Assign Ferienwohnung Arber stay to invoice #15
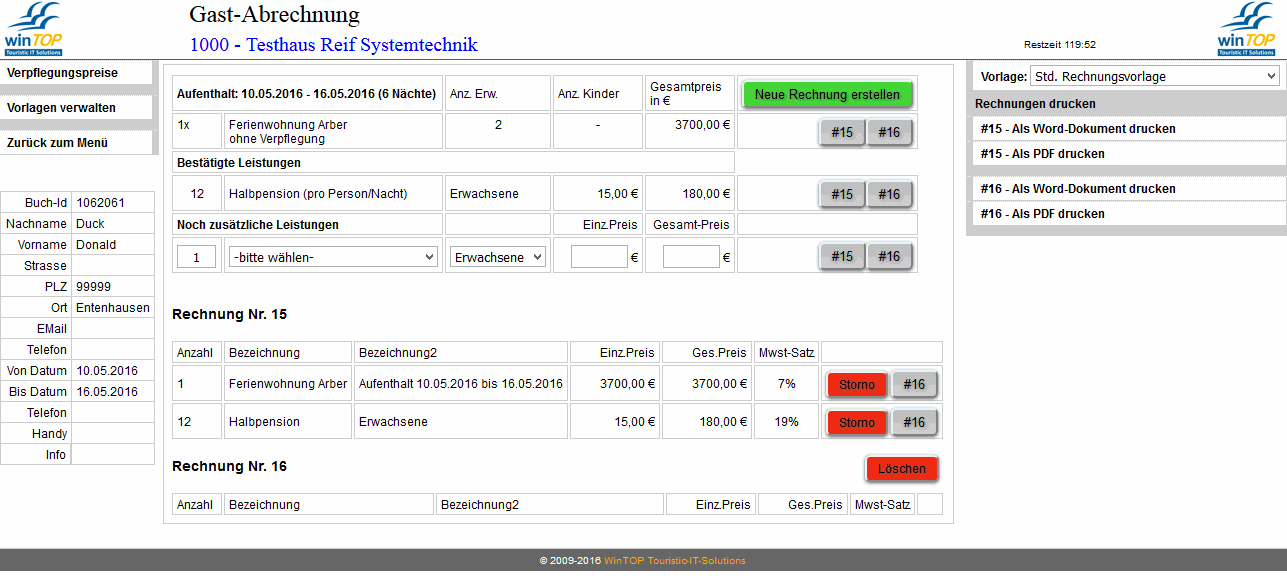This screenshot has width=1287, height=576. (x=842, y=133)
